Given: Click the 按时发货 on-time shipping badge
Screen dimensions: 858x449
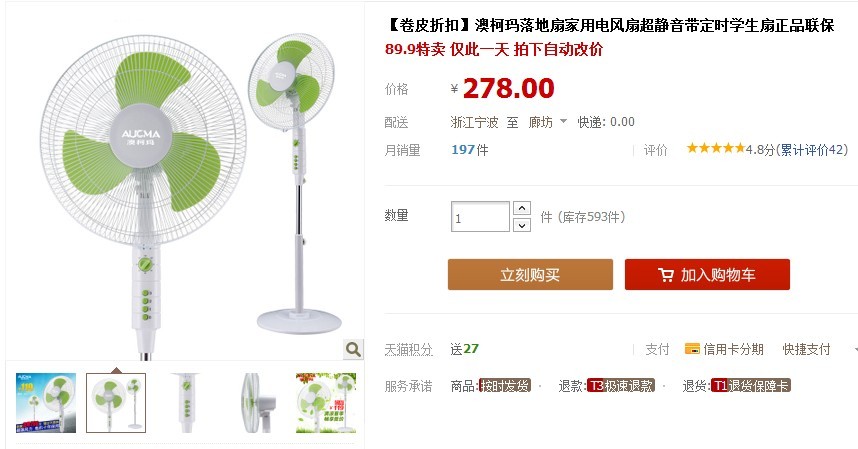Looking at the screenshot, I should coord(505,386).
